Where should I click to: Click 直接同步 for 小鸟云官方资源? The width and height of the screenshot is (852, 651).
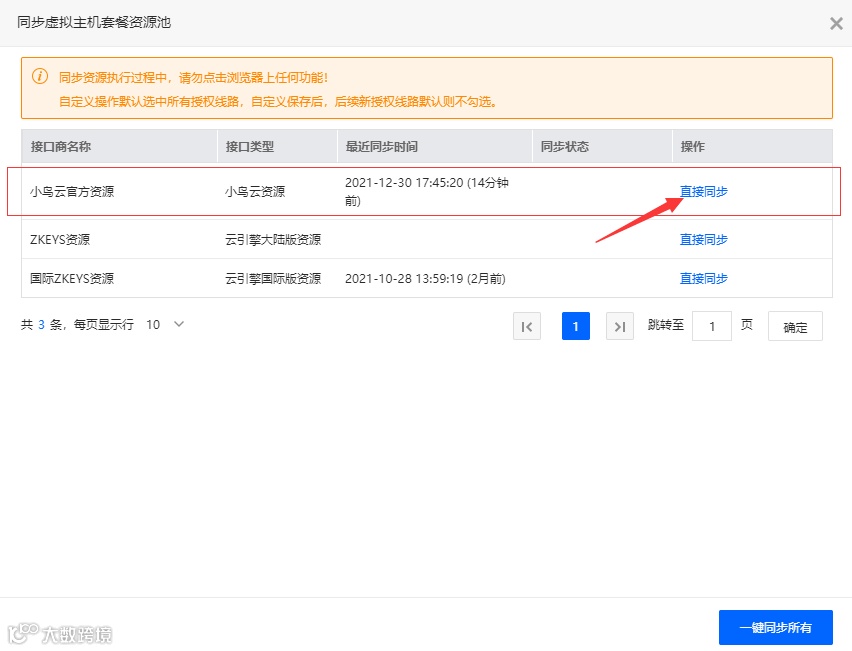pyautogui.click(x=703, y=191)
